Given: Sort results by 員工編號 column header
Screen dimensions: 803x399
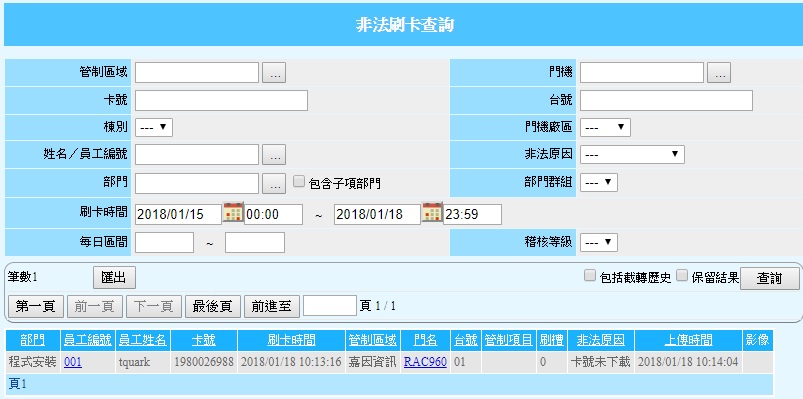Looking at the screenshot, I should pos(88,340).
